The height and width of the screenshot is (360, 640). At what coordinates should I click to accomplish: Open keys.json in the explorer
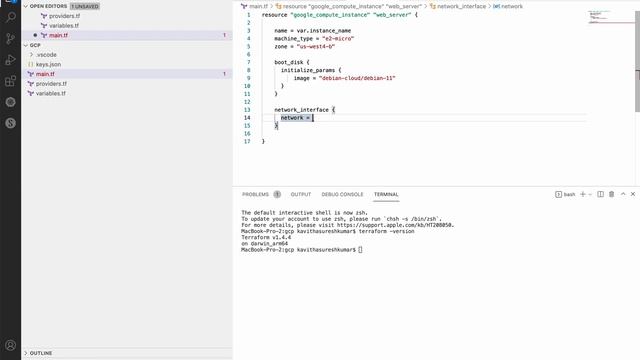coord(48,64)
